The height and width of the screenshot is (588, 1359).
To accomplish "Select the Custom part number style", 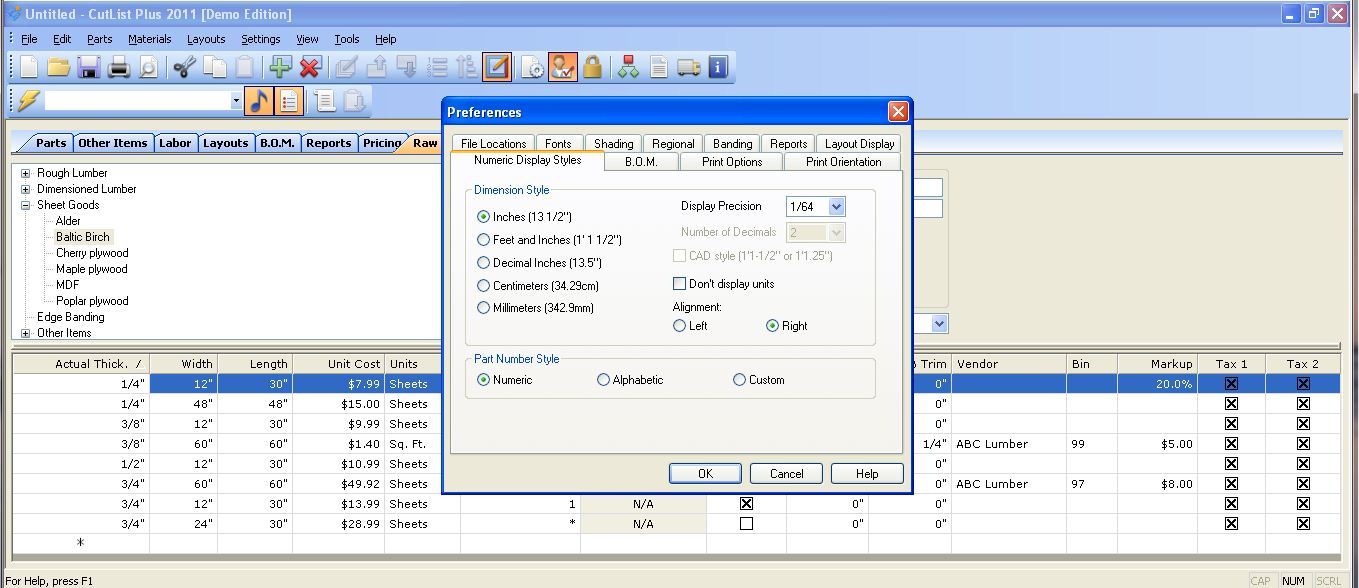I will point(739,380).
